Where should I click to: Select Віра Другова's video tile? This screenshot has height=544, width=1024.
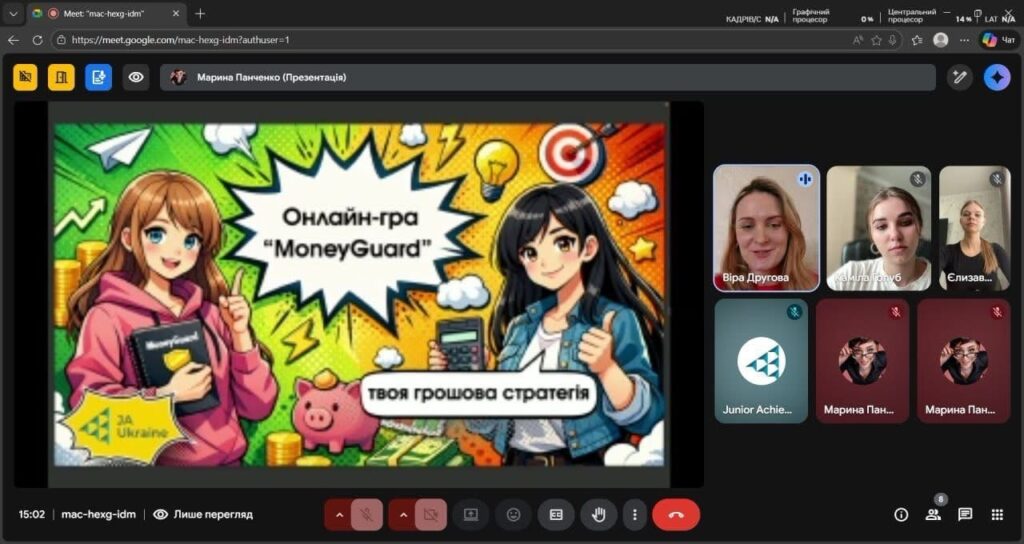pyautogui.click(x=766, y=228)
